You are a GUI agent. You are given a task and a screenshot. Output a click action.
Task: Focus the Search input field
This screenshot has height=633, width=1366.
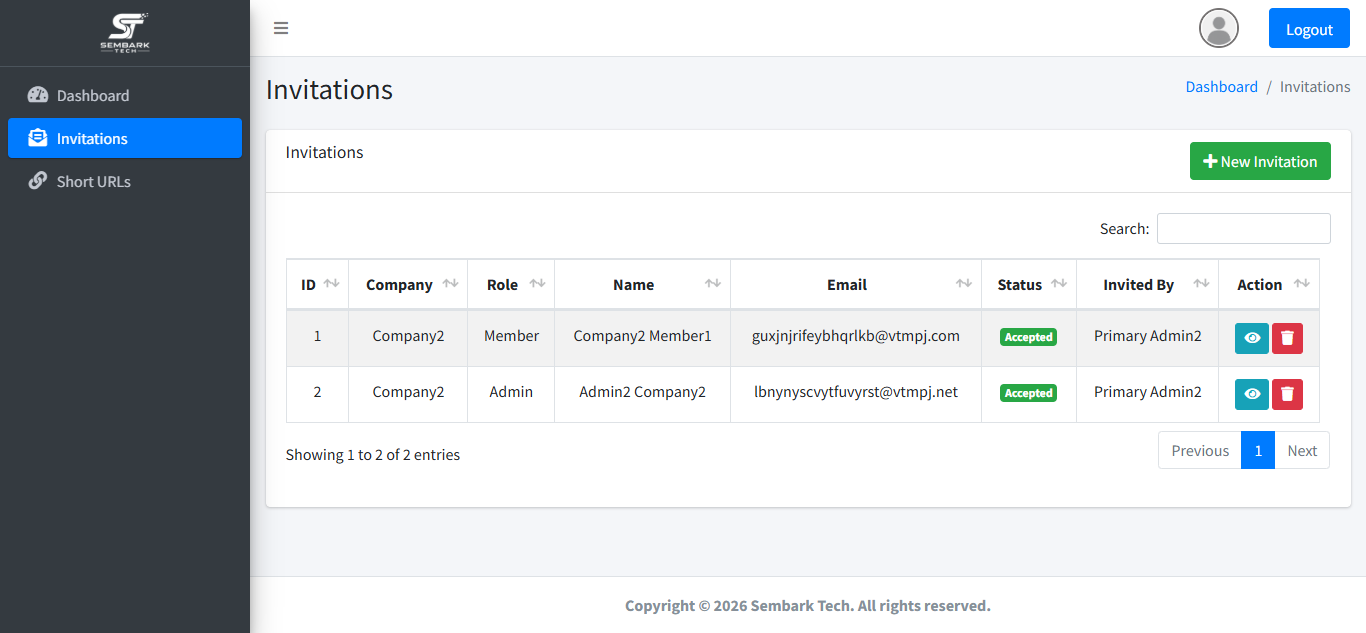tap(1244, 228)
